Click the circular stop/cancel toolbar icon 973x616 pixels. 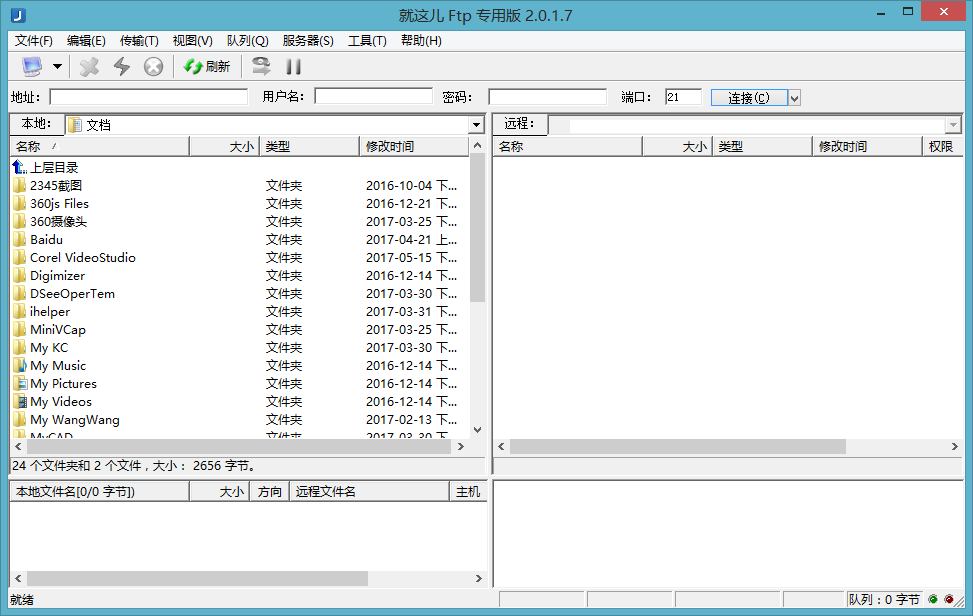point(153,67)
